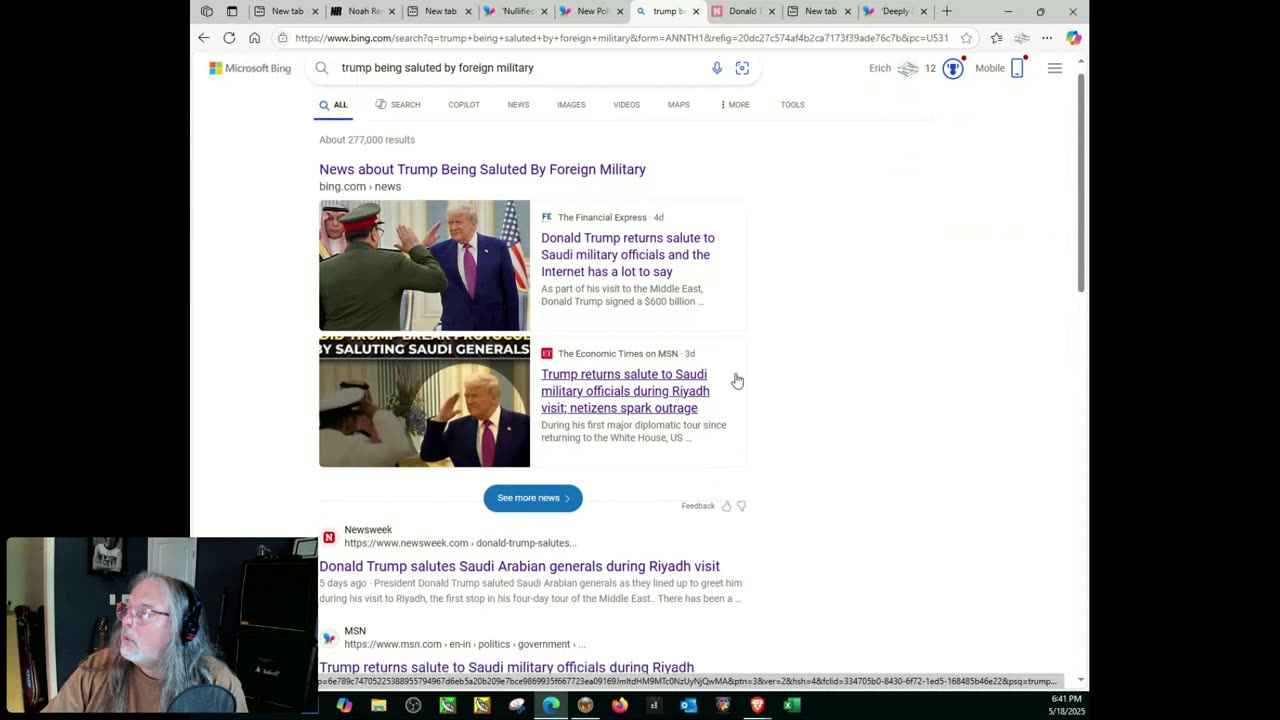Start voice search with the microphone
Image resolution: width=1280 pixels, height=720 pixels.
tap(717, 68)
